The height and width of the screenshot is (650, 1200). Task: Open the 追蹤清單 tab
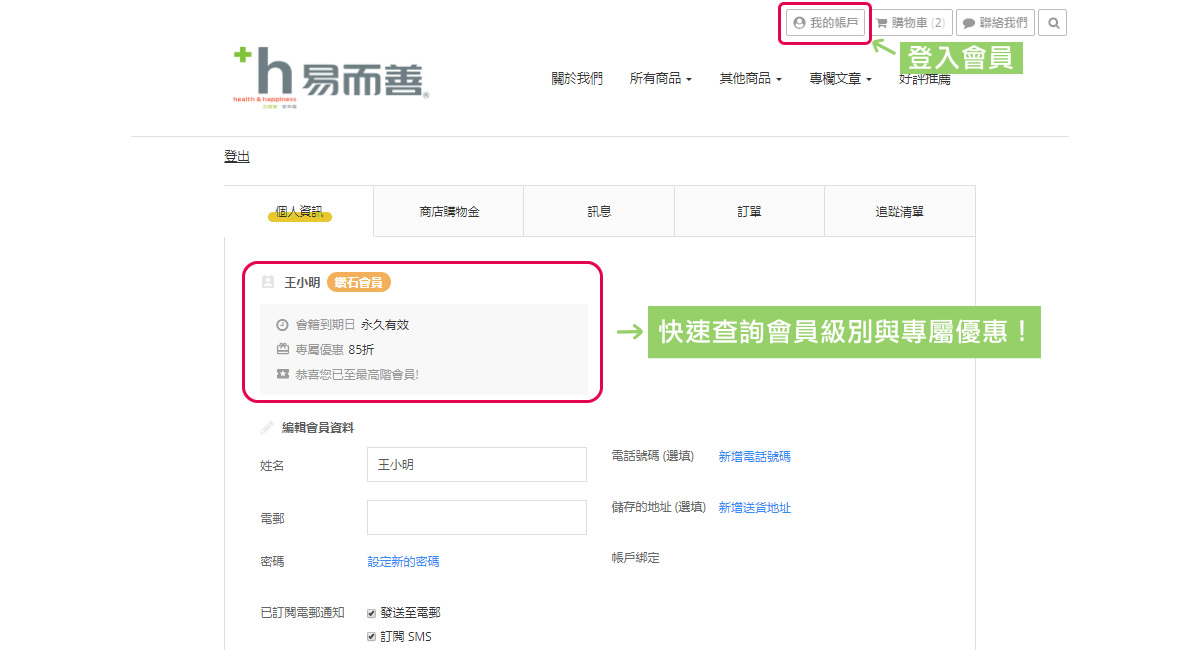click(x=899, y=212)
